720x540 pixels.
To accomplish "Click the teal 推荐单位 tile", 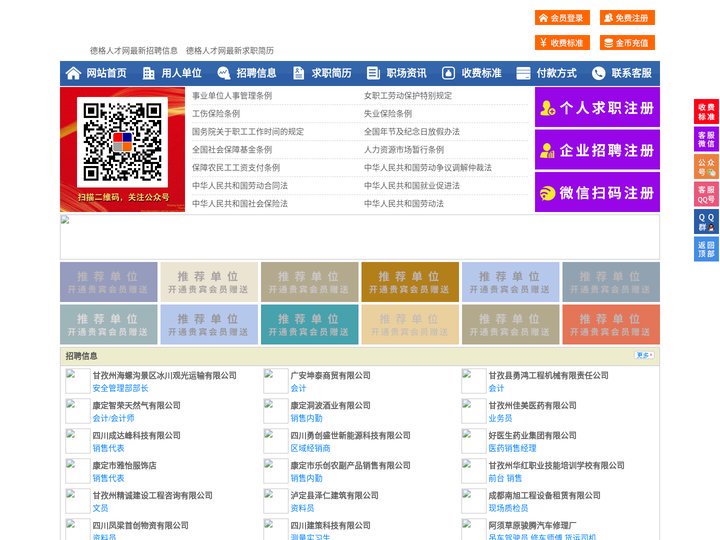I will (x=309, y=324).
